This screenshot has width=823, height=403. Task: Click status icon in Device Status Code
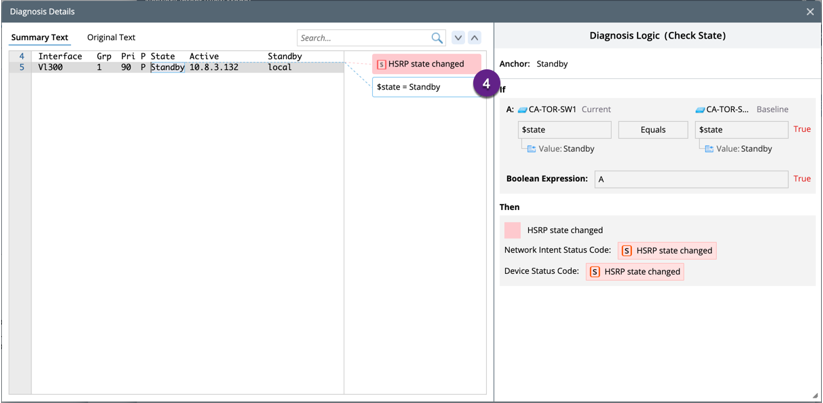coord(595,272)
